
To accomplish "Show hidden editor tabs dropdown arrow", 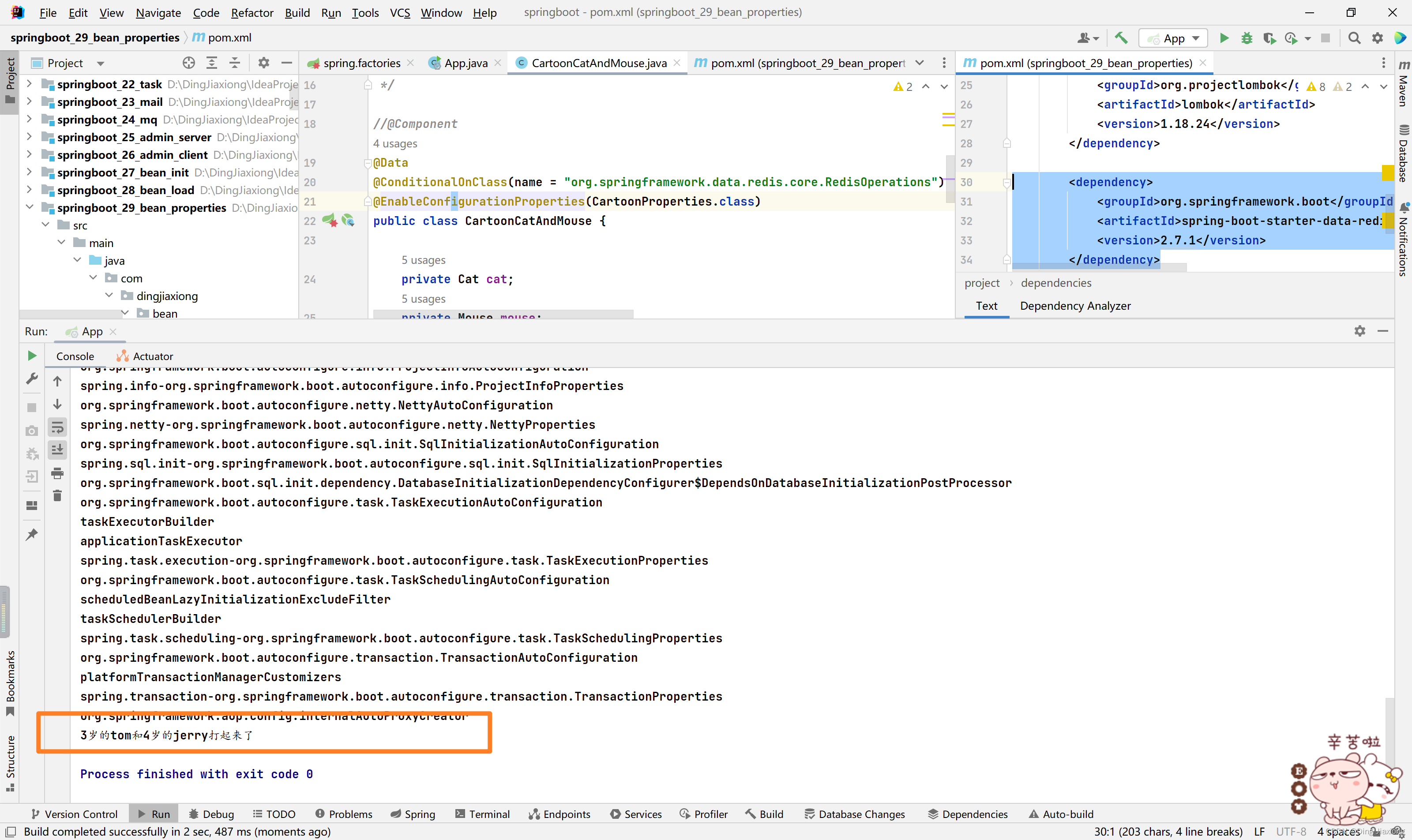I will pyautogui.click(x=920, y=63).
